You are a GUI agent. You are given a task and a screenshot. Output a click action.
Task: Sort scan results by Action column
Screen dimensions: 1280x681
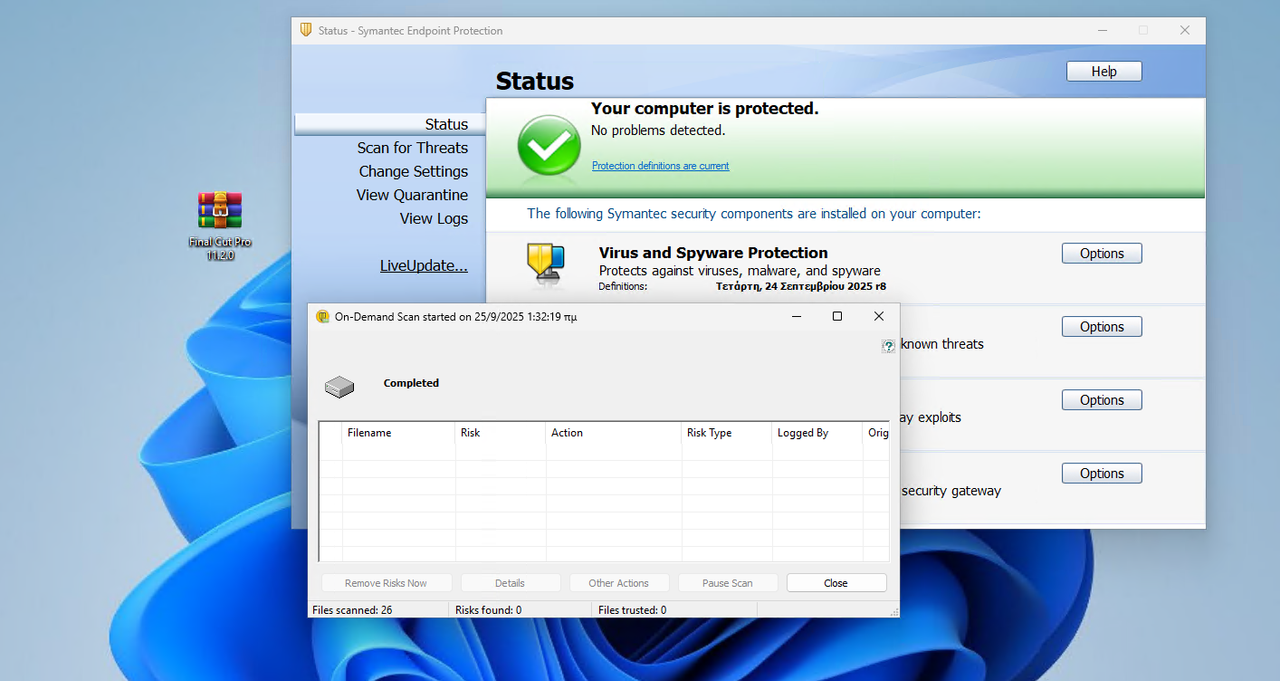pos(614,433)
